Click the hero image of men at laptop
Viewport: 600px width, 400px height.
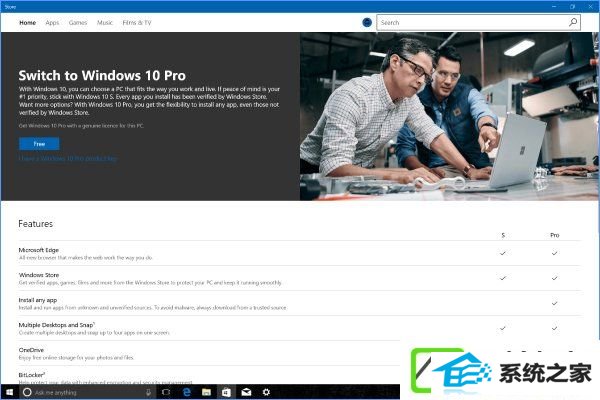point(448,116)
